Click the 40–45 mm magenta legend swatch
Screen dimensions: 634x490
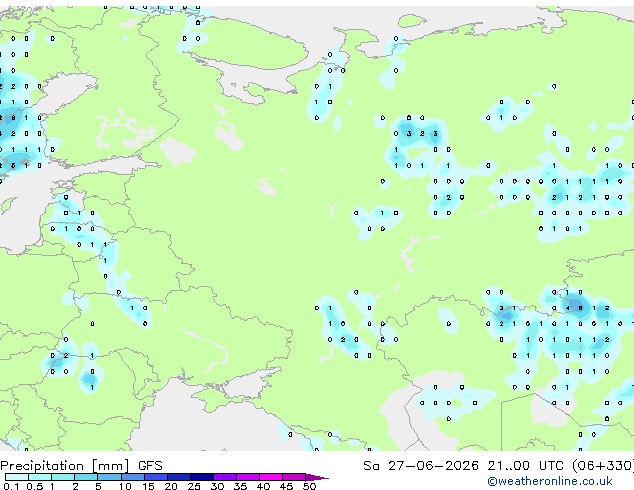tap(271, 477)
